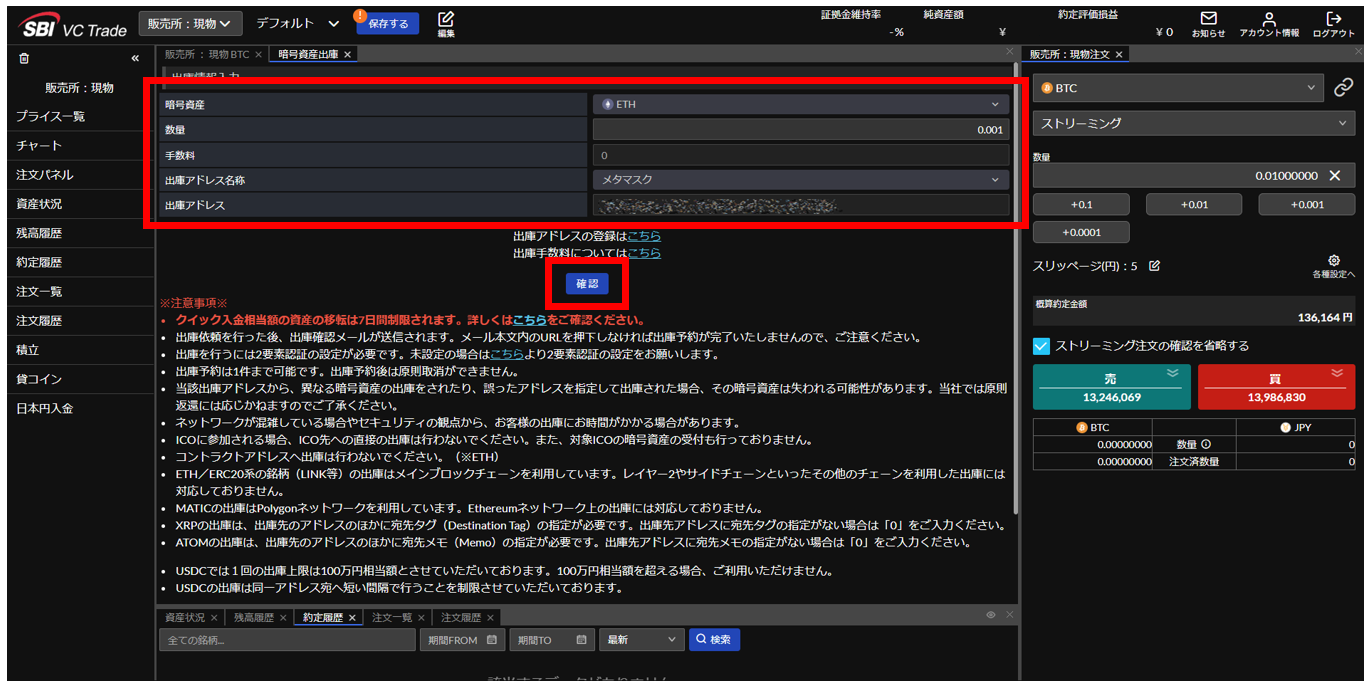The image size is (1369, 686).
Task: Close the 暗号資産出庫 tab
Action: coord(347,55)
